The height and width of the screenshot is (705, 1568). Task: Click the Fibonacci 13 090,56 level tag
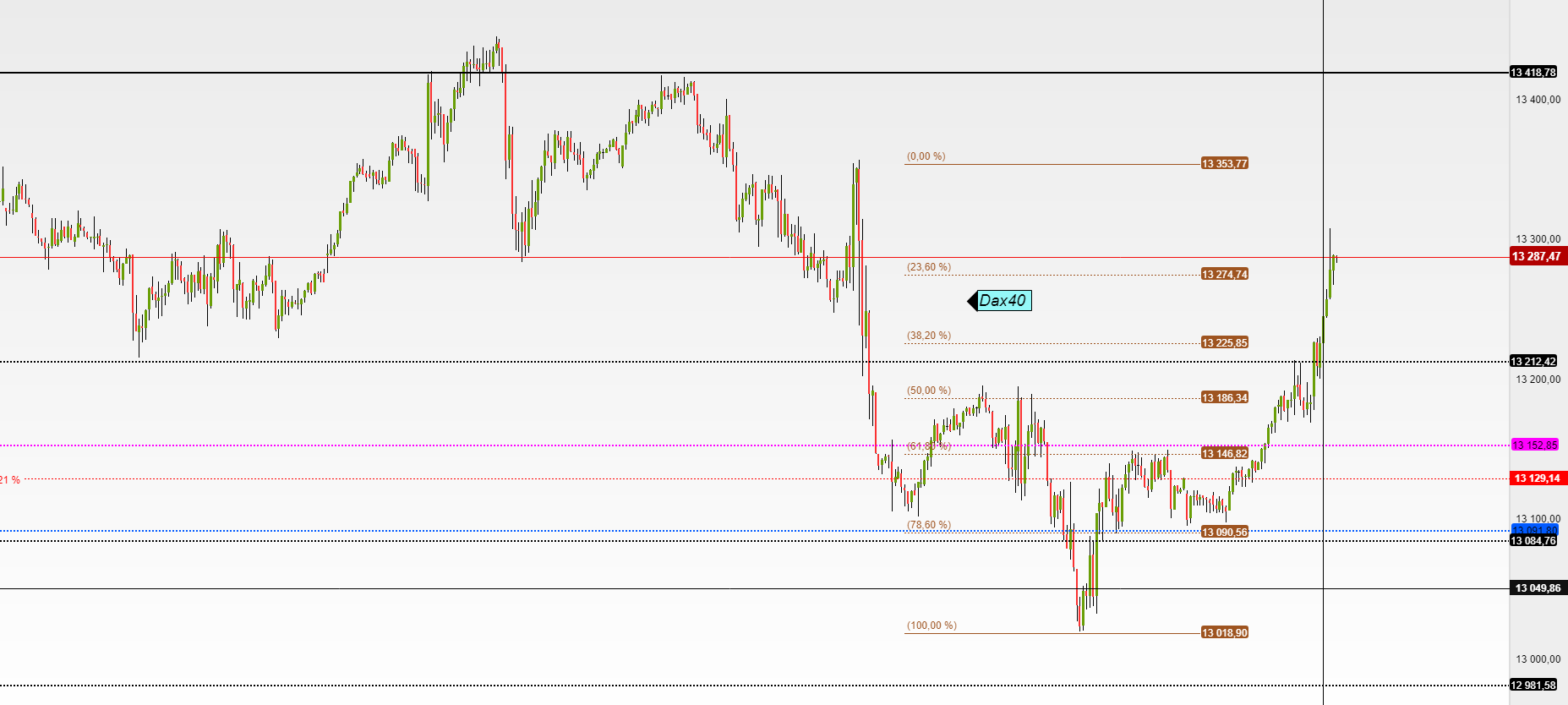pos(1225,532)
